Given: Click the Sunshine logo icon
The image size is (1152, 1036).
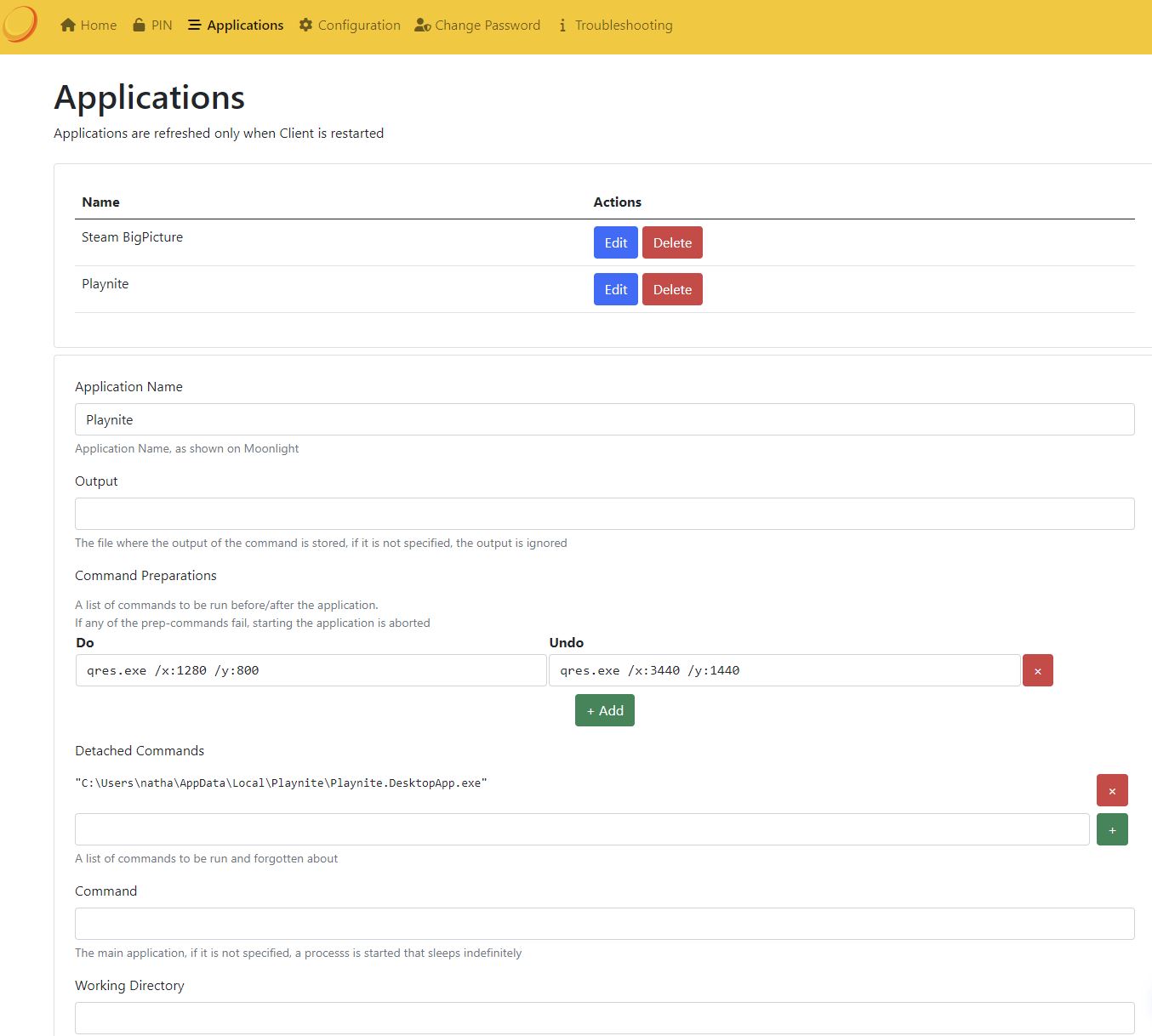Looking at the screenshot, I should tap(20, 24).
